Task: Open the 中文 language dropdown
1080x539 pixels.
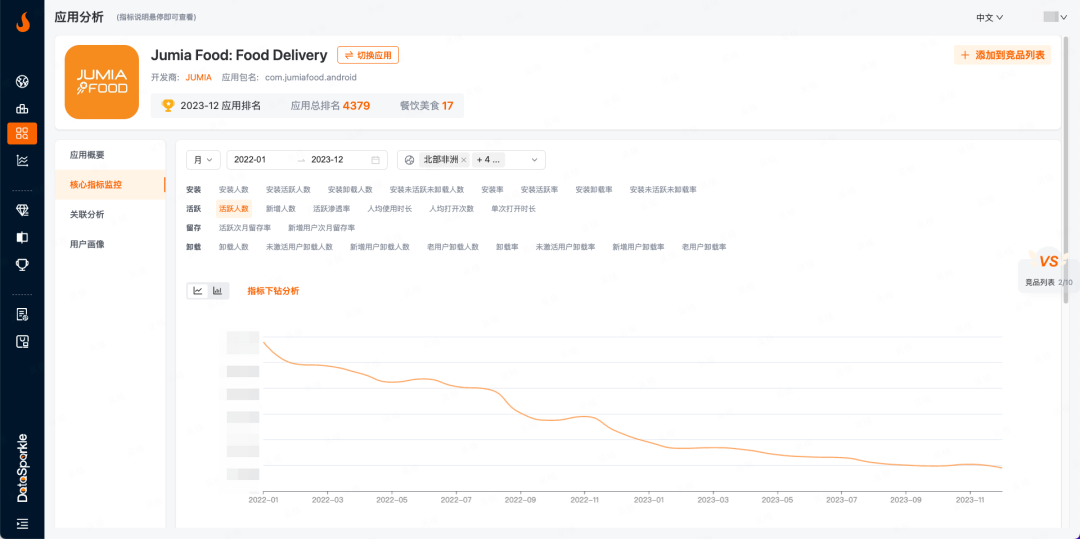Action: click(x=989, y=18)
